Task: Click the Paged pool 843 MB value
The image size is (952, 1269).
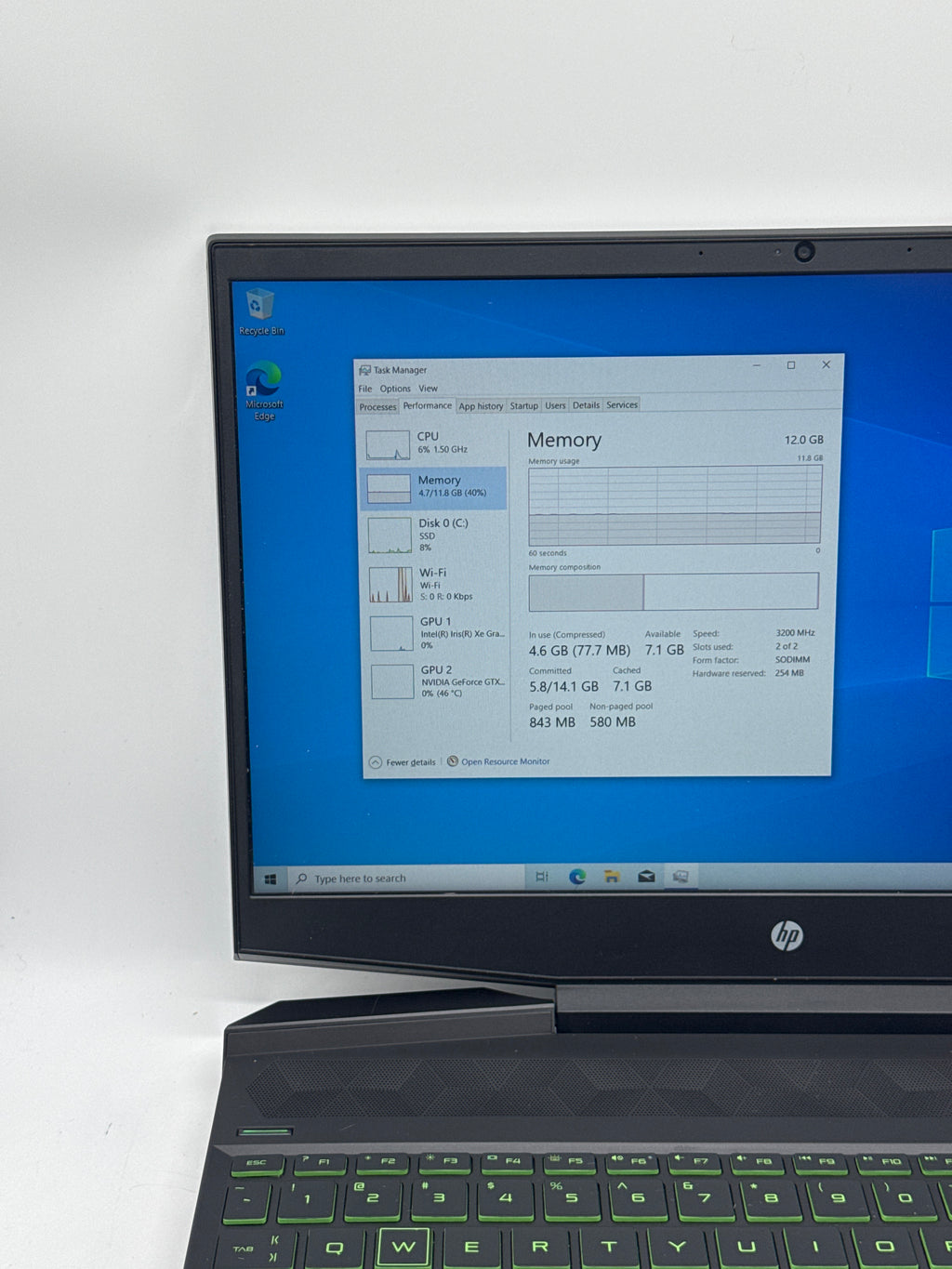Action: pos(552,722)
